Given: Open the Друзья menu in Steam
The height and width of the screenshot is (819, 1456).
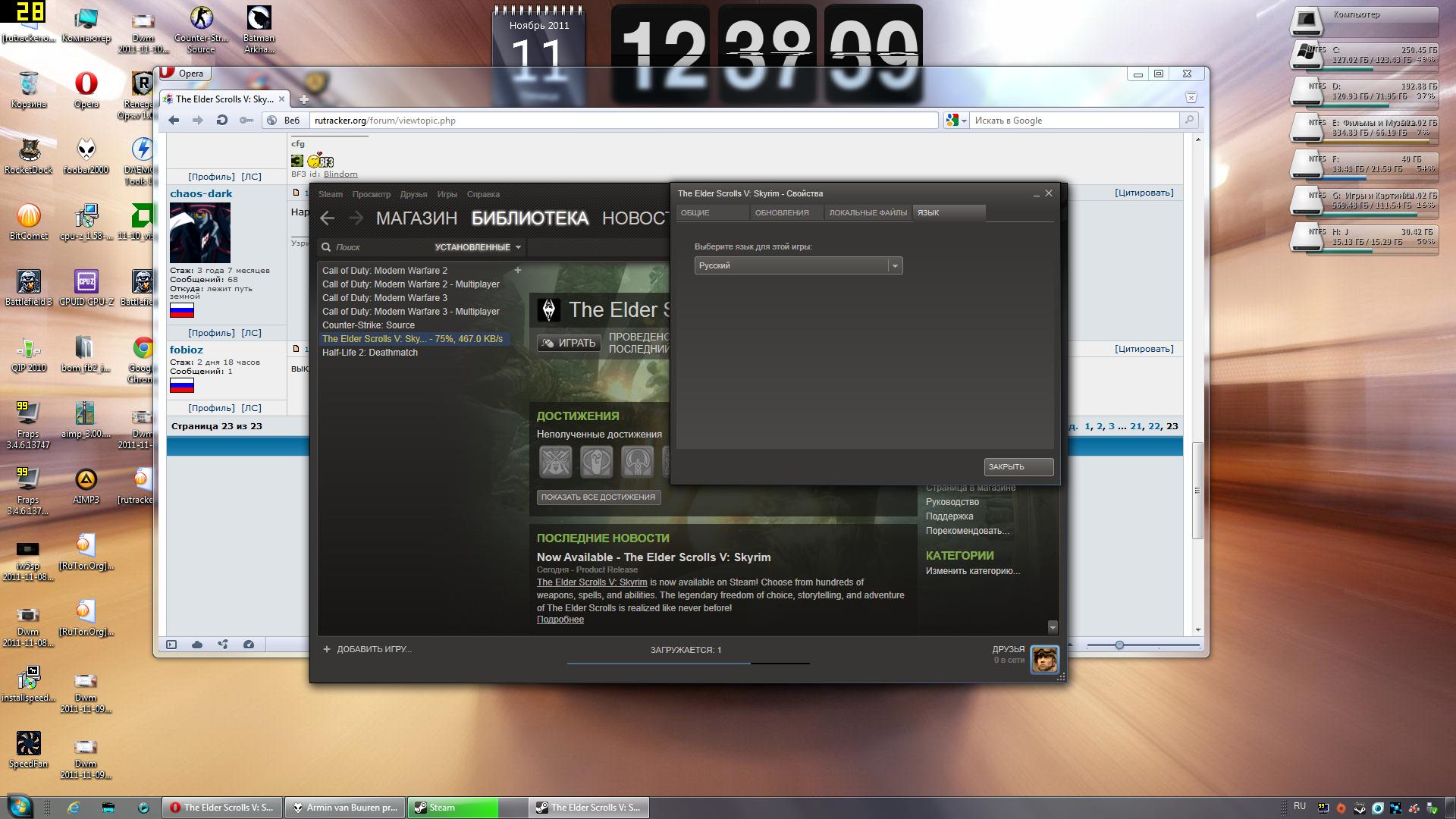Looking at the screenshot, I should (x=414, y=194).
